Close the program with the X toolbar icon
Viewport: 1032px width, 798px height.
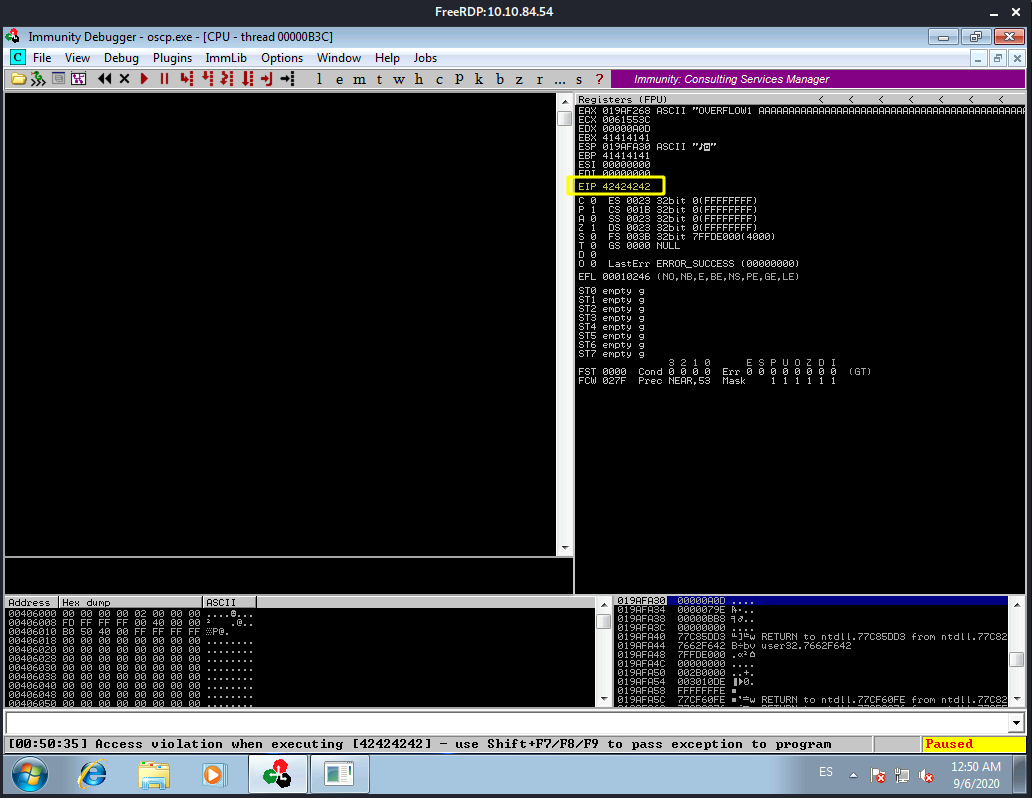click(124, 79)
